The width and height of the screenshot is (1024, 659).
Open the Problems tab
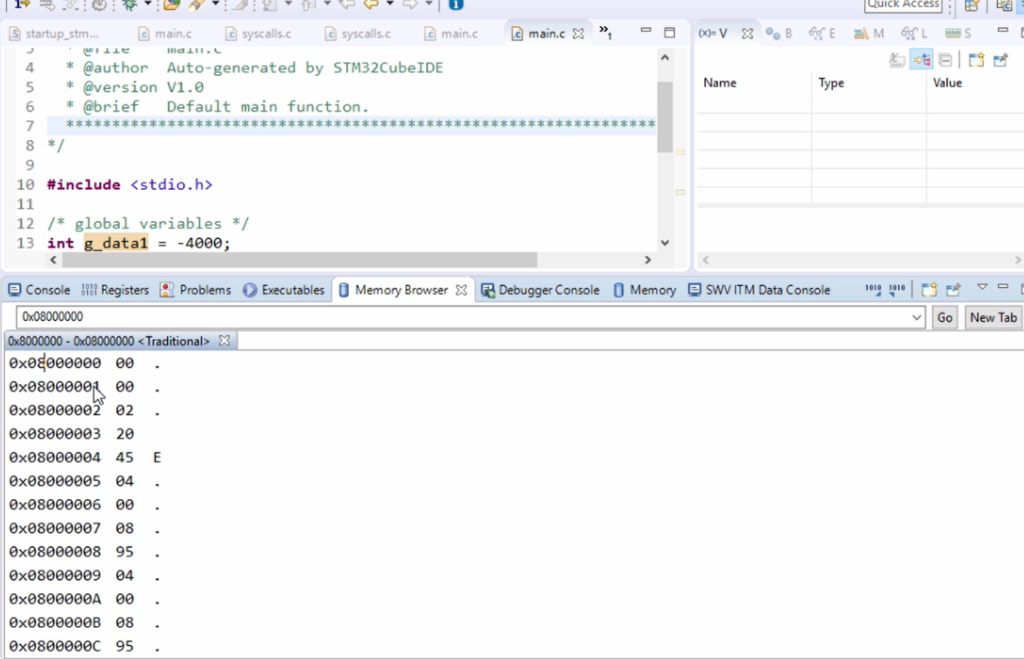[x=195, y=290]
